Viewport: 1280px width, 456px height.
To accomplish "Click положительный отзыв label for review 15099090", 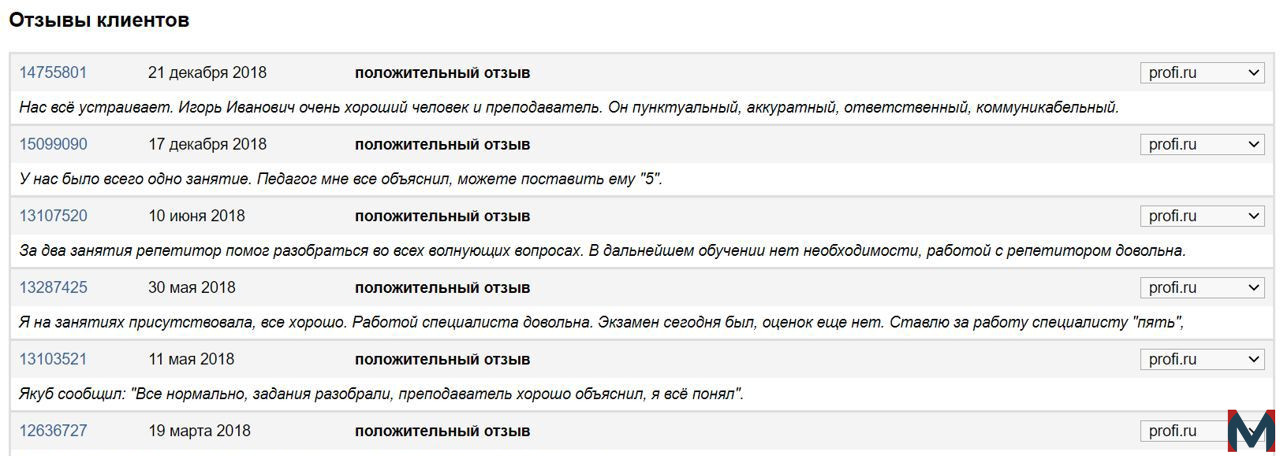I will (442, 145).
